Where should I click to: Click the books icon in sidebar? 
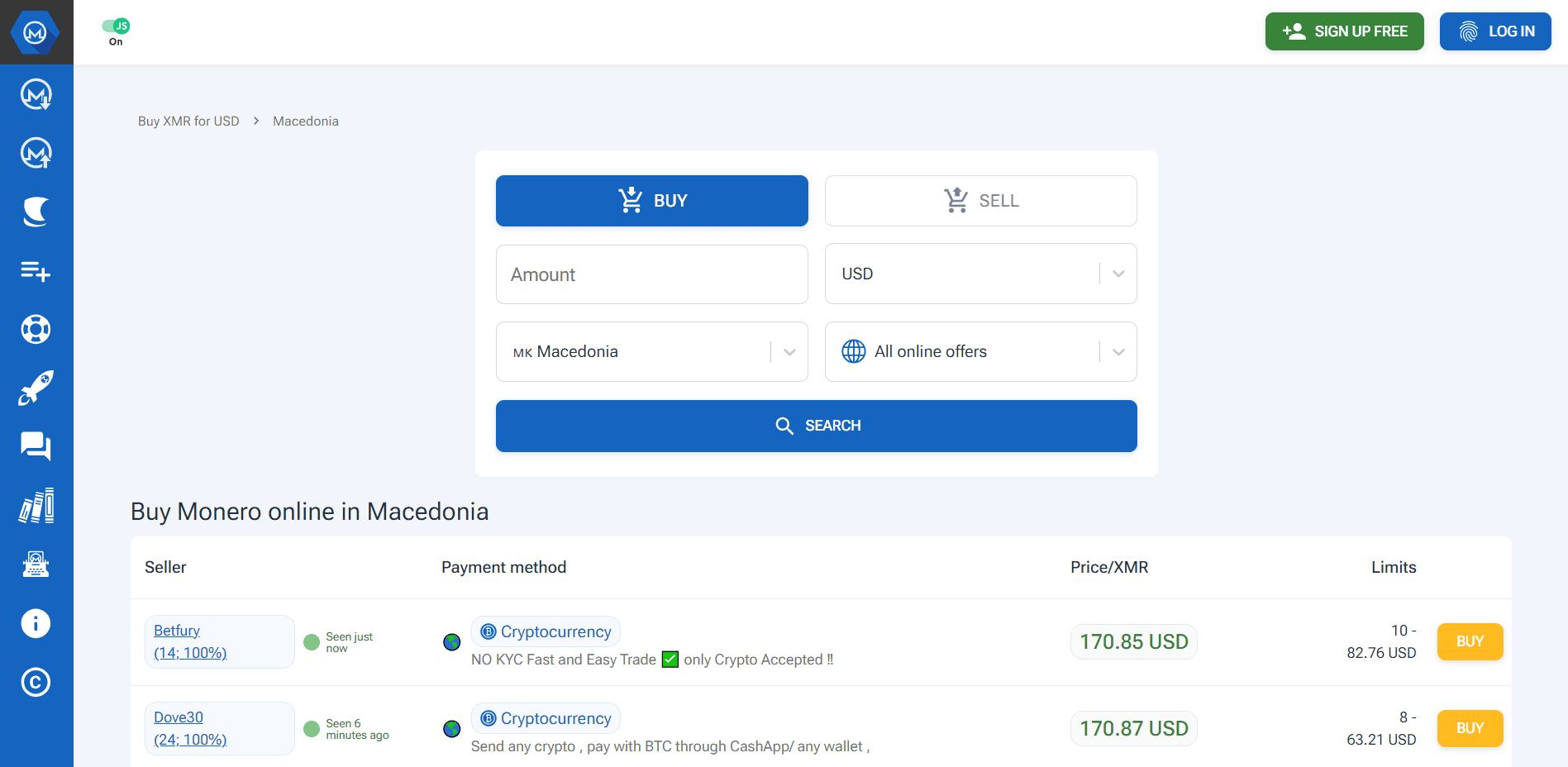(x=36, y=505)
